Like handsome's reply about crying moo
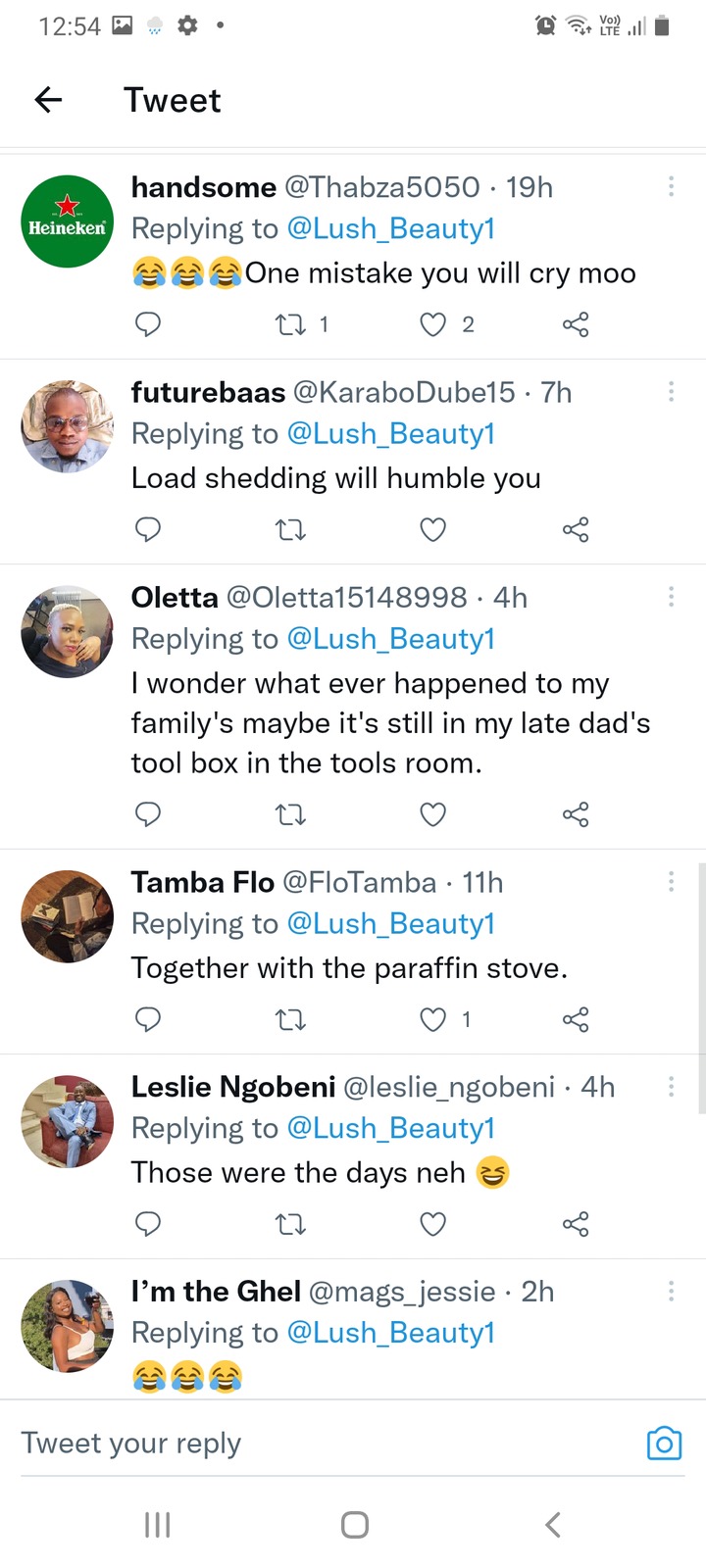Image resolution: width=706 pixels, height=1568 pixels. [433, 324]
